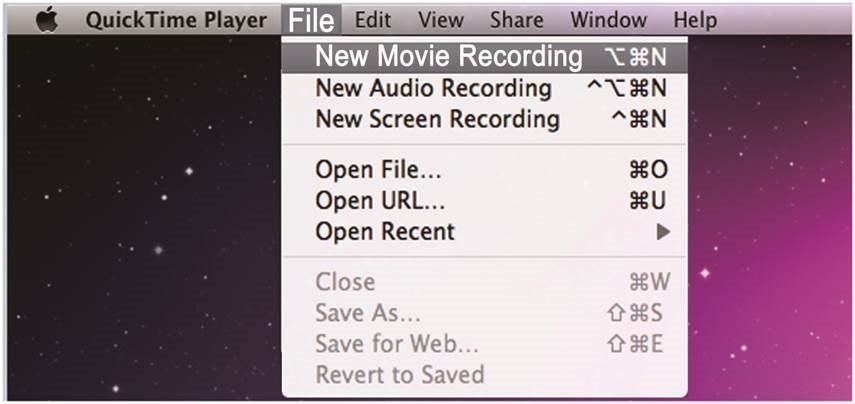Open the Help menu
The width and height of the screenshot is (855, 404).
point(694,20)
